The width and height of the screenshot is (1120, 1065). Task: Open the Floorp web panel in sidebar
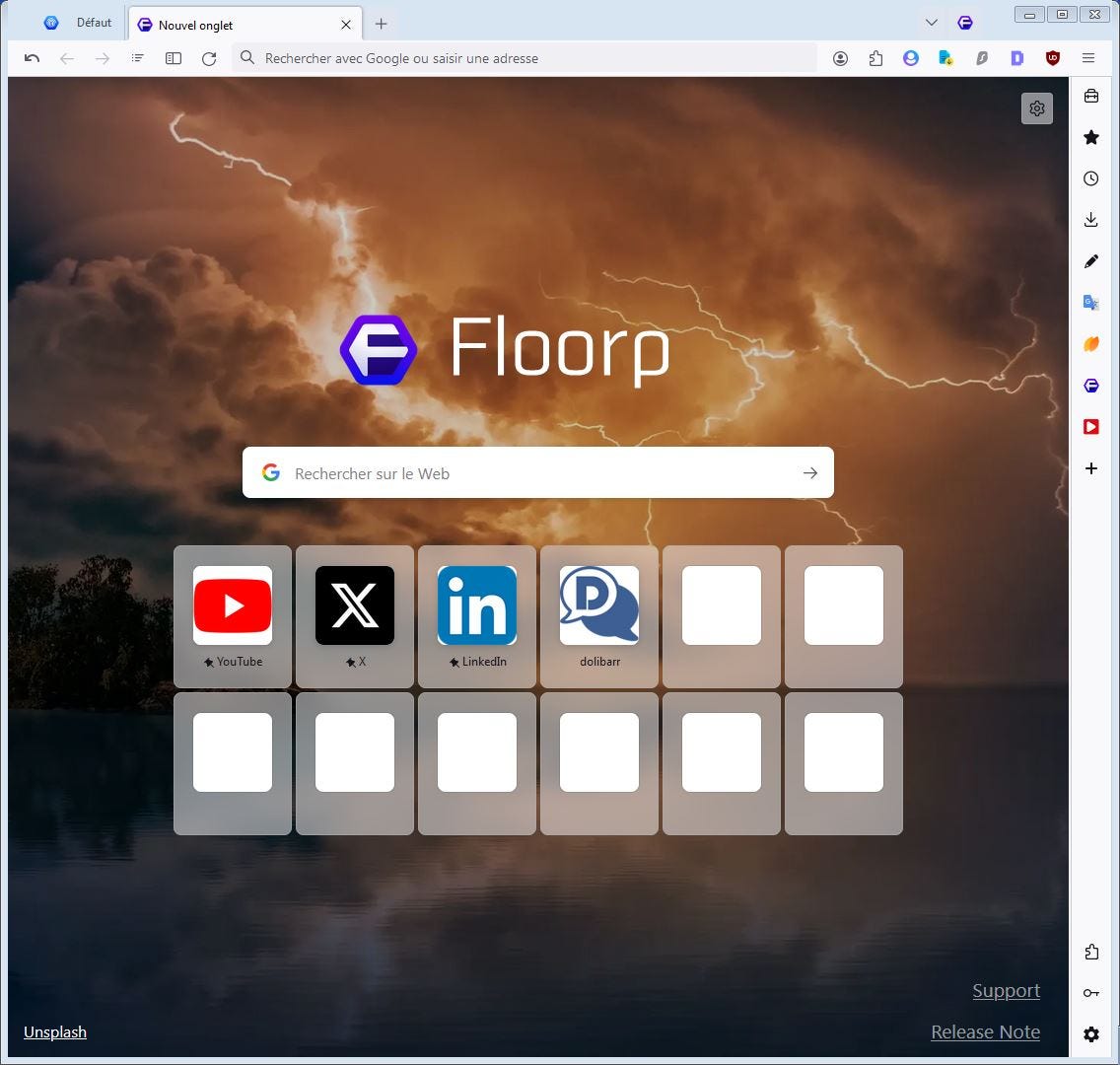point(1090,386)
